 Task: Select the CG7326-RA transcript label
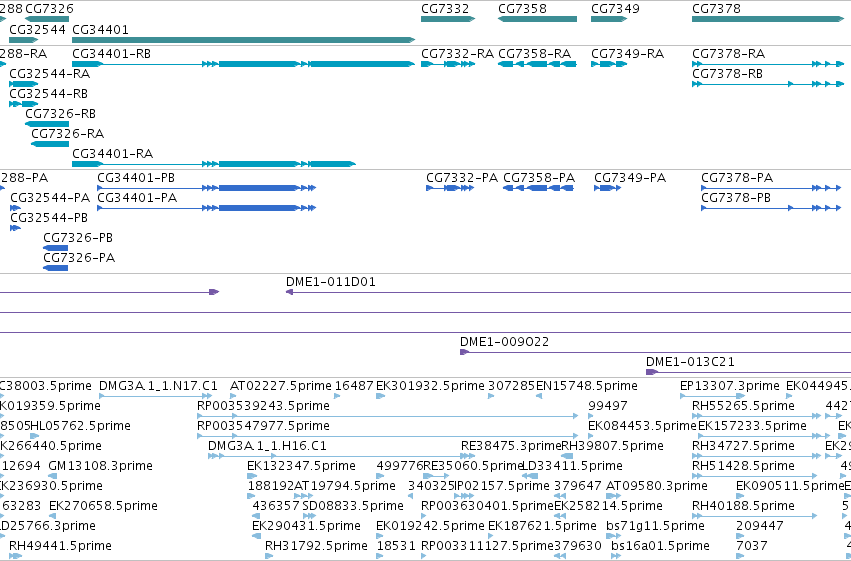[67, 133]
